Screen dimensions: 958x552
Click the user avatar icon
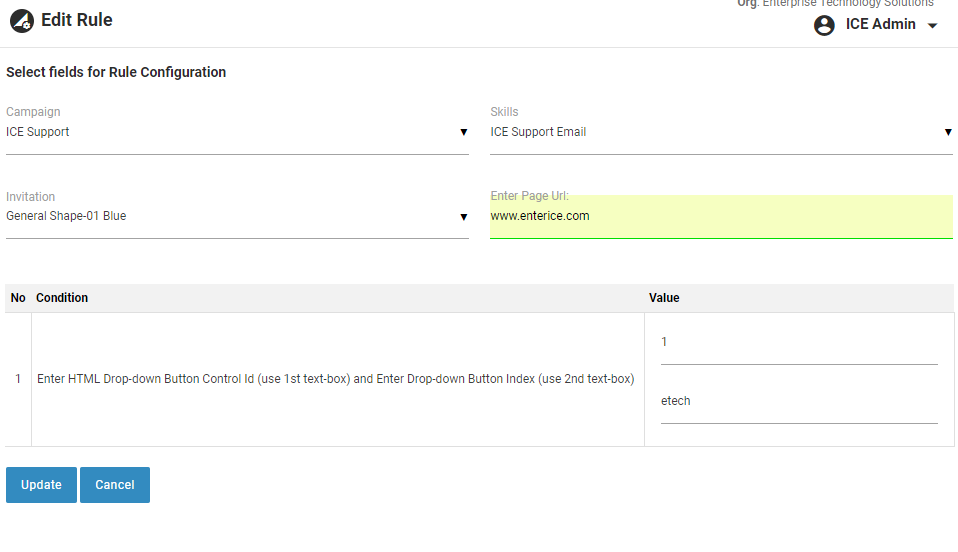[x=824, y=26]
